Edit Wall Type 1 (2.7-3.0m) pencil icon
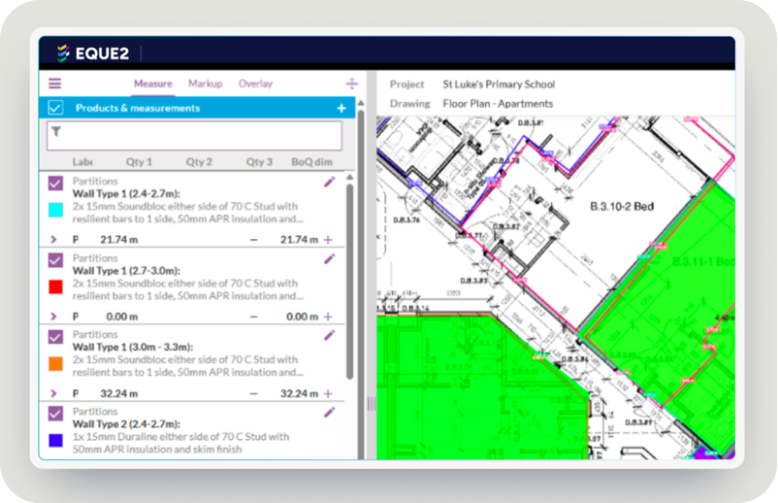The image size is (778, 503). pyautogui.click(x=329, y=259)
